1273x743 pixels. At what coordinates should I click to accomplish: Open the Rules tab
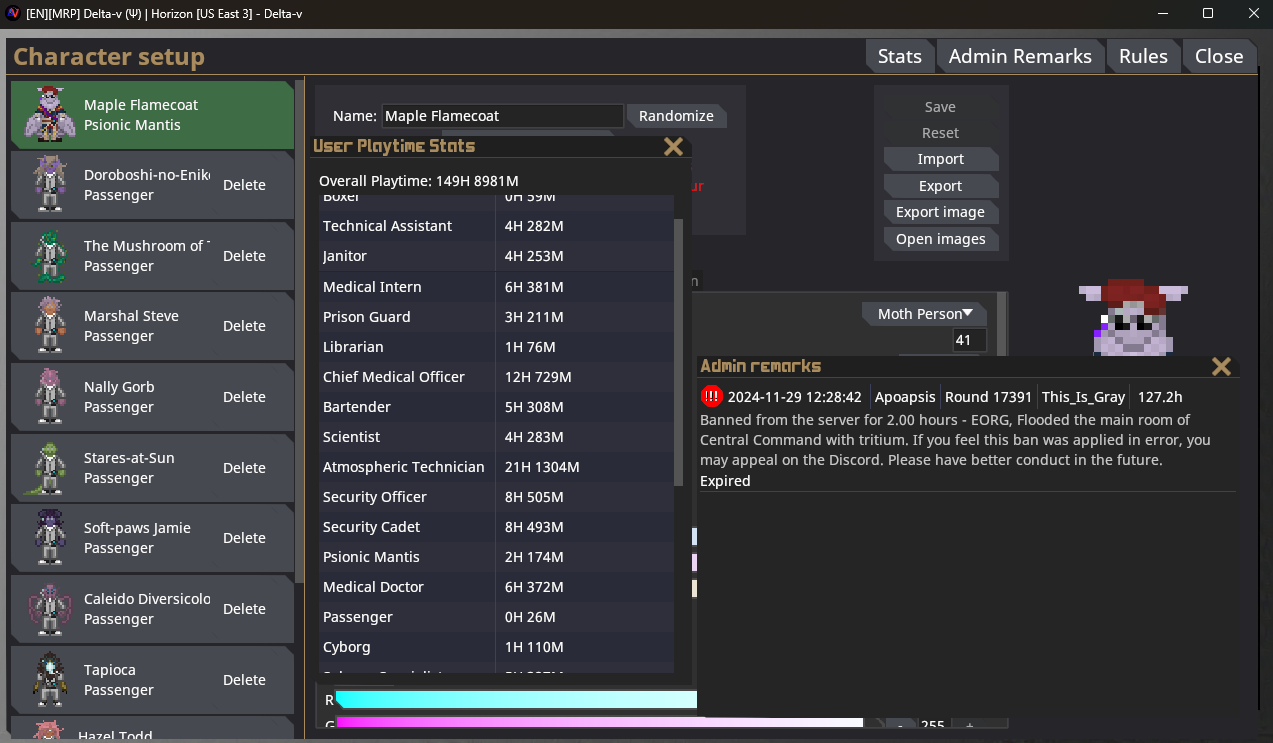[1143, 56]
